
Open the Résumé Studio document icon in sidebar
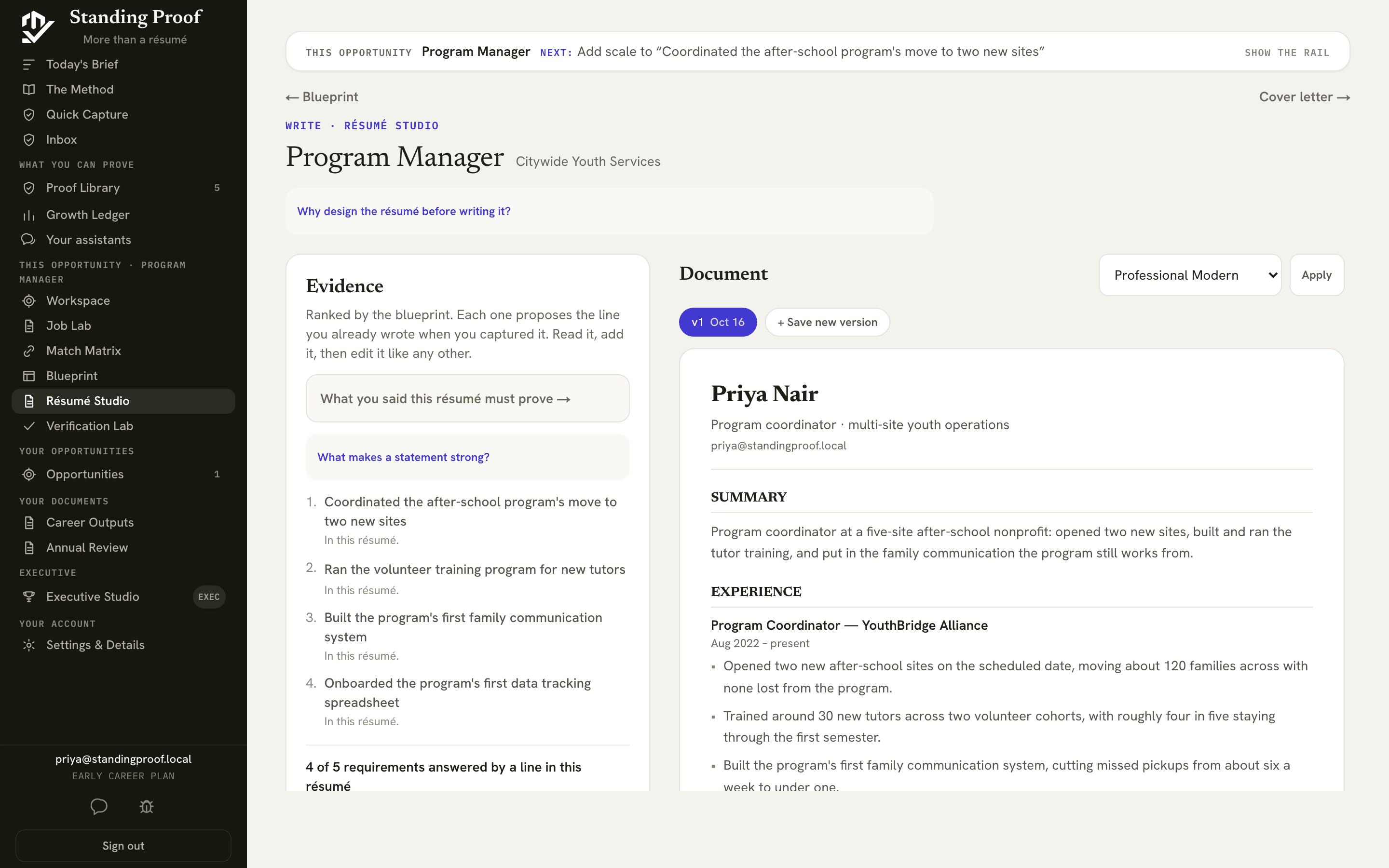coord(29,401)
